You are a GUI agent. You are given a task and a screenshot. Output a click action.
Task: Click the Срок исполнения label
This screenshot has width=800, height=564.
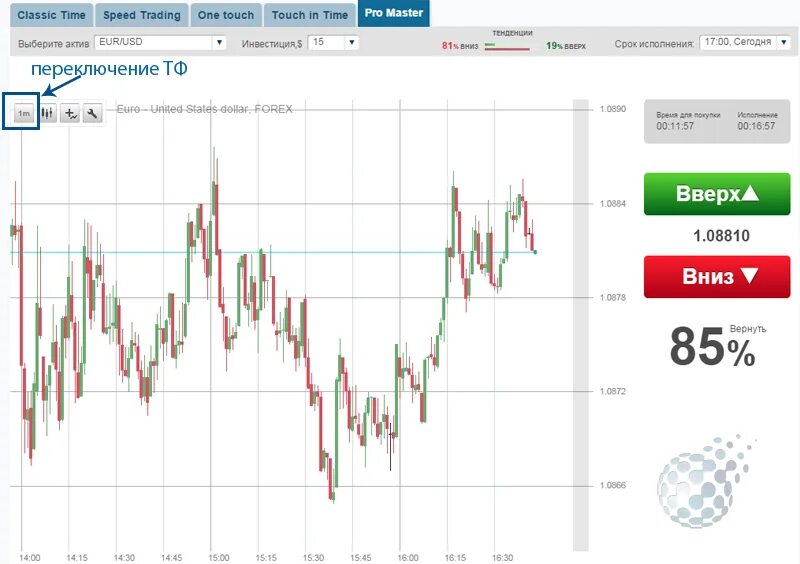pos(655,44)
